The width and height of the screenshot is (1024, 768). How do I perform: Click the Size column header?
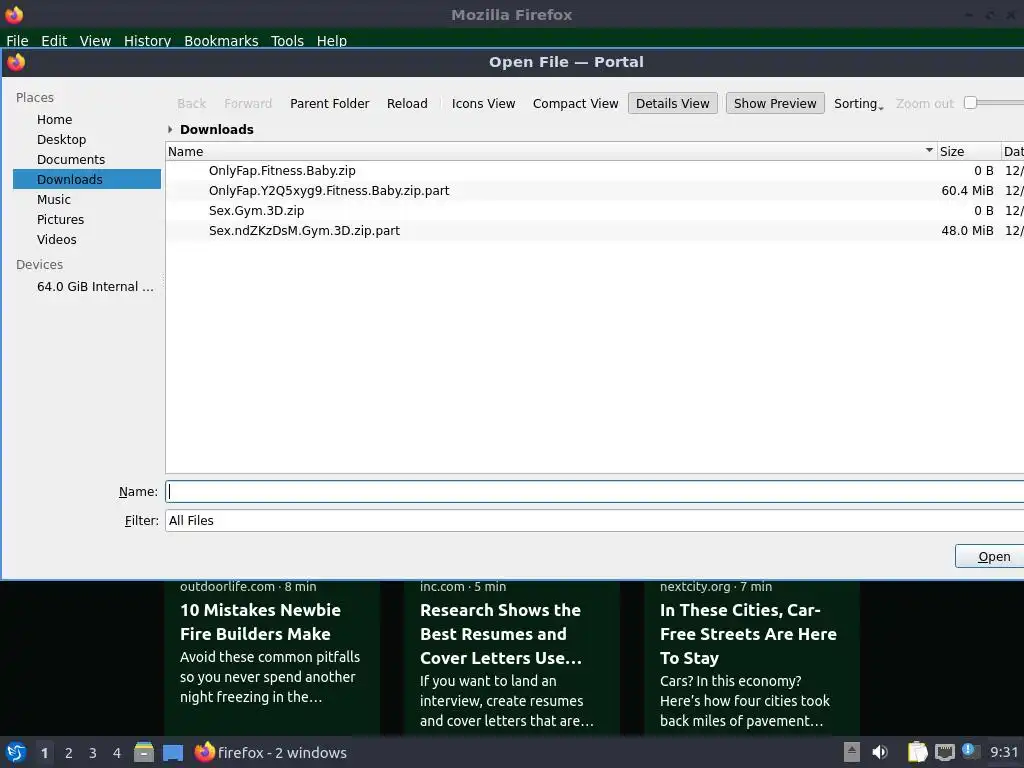click(x=969, y=151)
